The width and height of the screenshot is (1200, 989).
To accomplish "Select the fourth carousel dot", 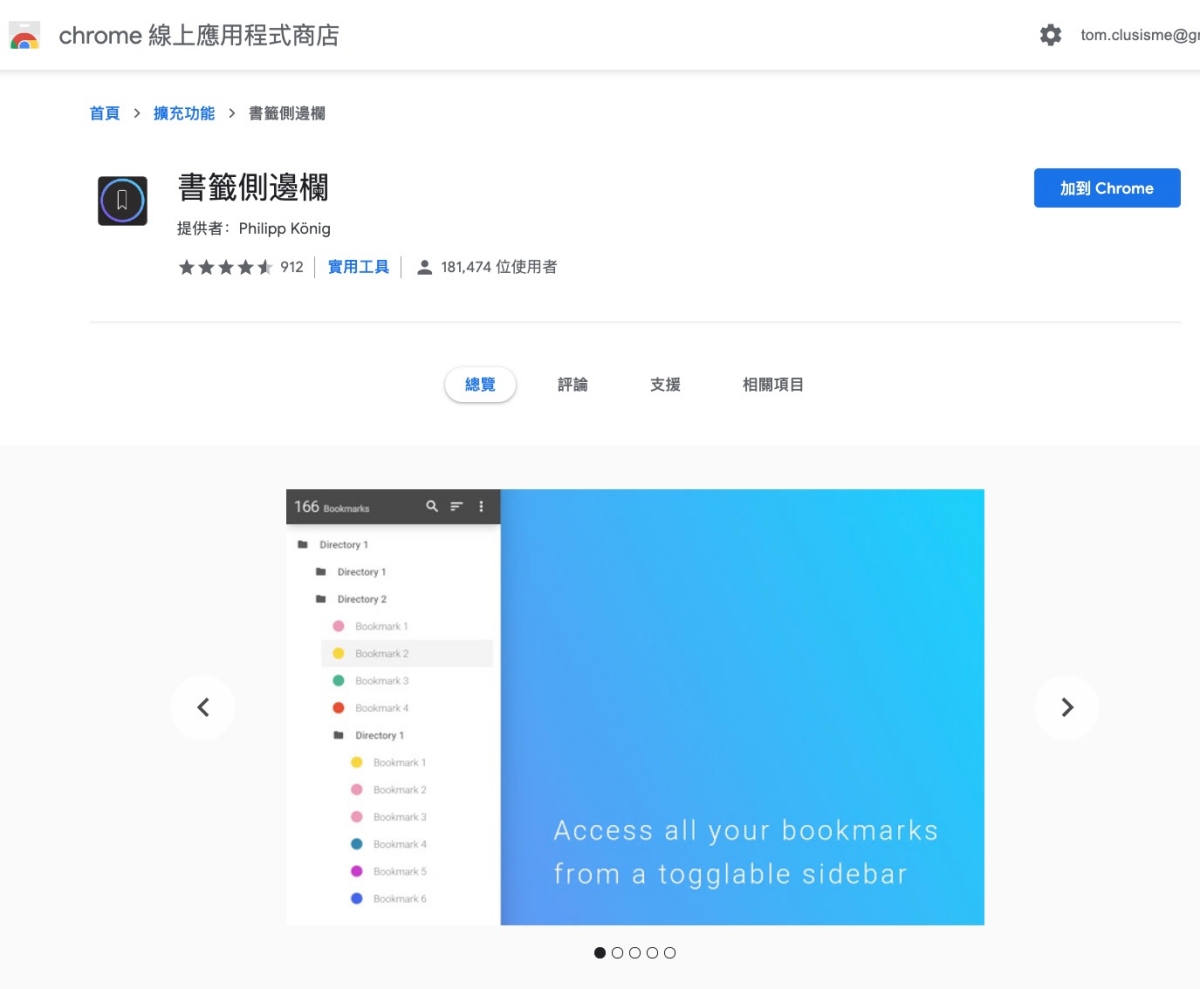I will click(x=652, y=953).
